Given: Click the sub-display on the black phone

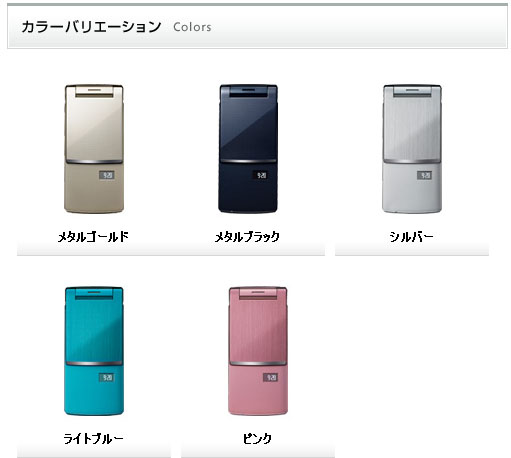Looking at the screenshot, I should coord(261,175).
